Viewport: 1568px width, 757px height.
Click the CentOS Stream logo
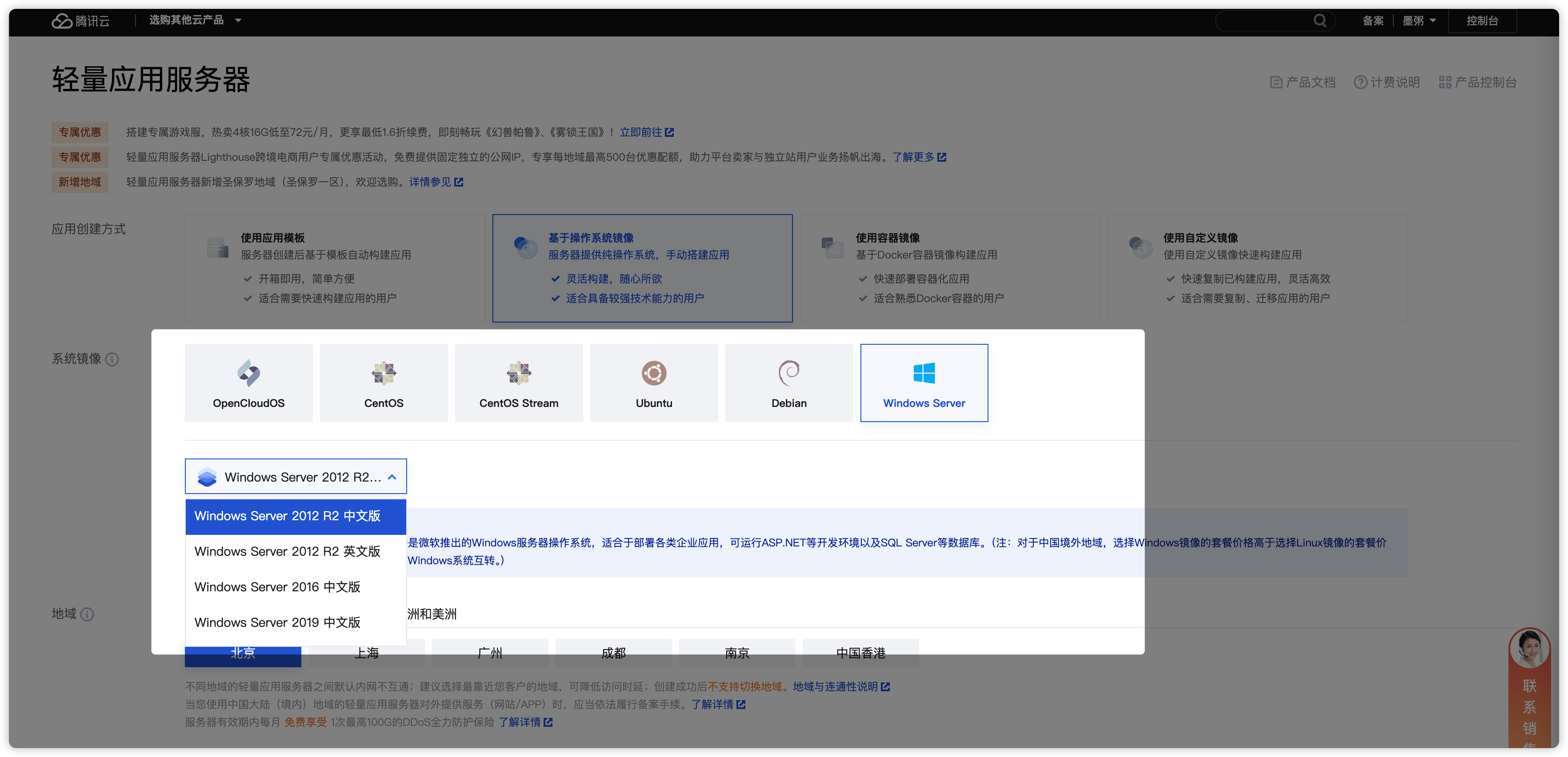coord(519,373)
